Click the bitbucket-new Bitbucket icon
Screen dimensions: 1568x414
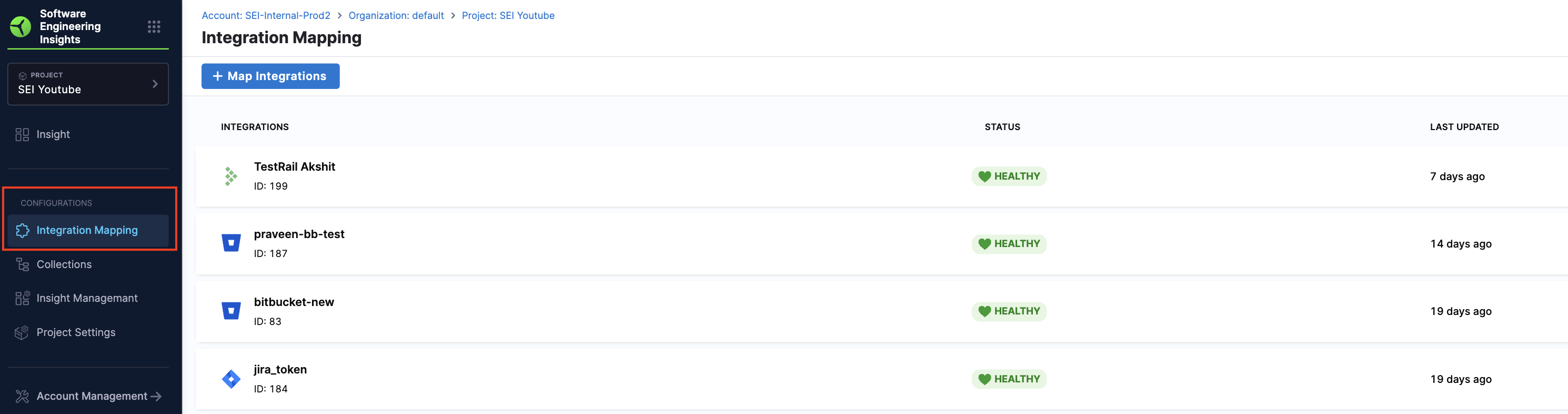(x=230, y=311)
